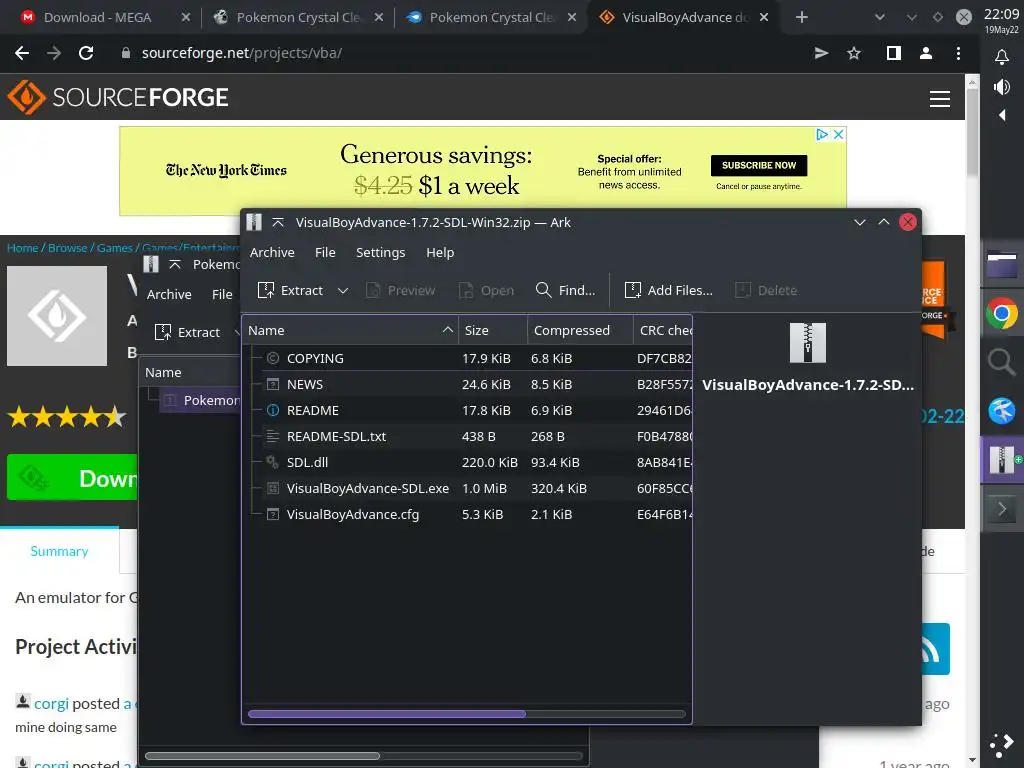Open the browser profile icon
The width and height of the screenshot is (1024, 768).
point(926,54)
